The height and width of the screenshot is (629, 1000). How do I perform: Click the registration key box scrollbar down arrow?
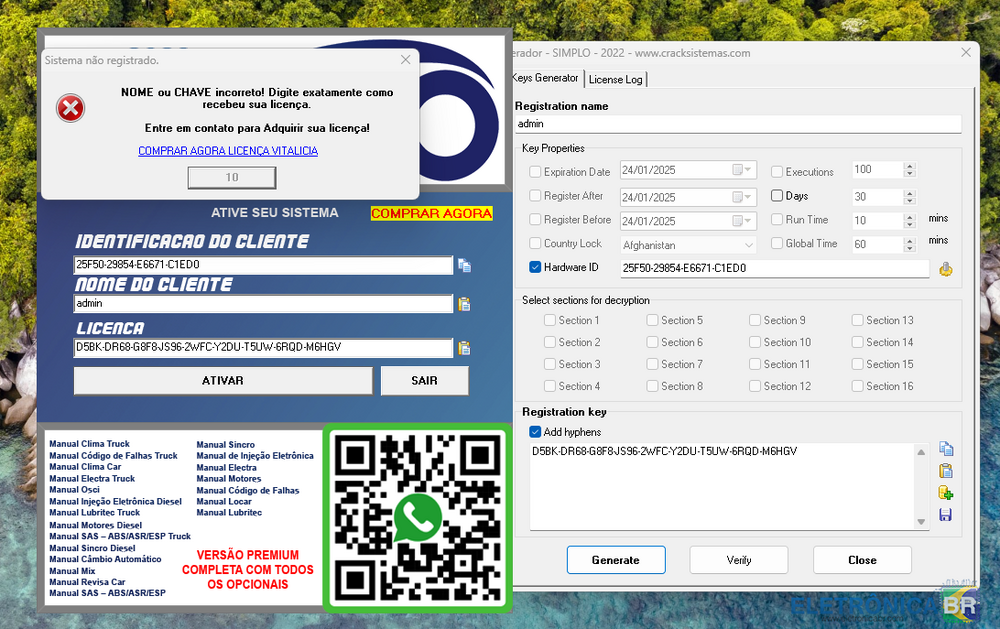pyautogui.click(x=922, y=522)
